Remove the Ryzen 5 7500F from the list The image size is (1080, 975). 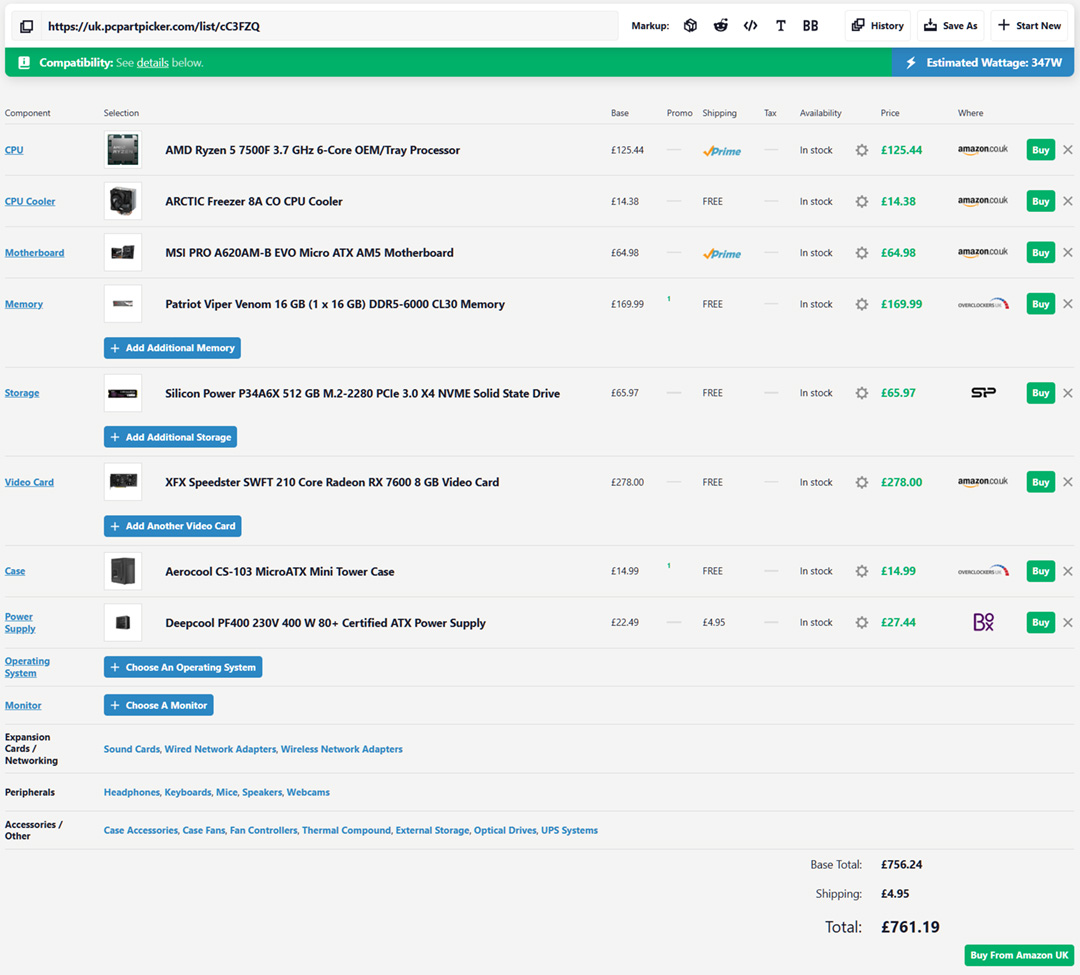pos(1068,149)
